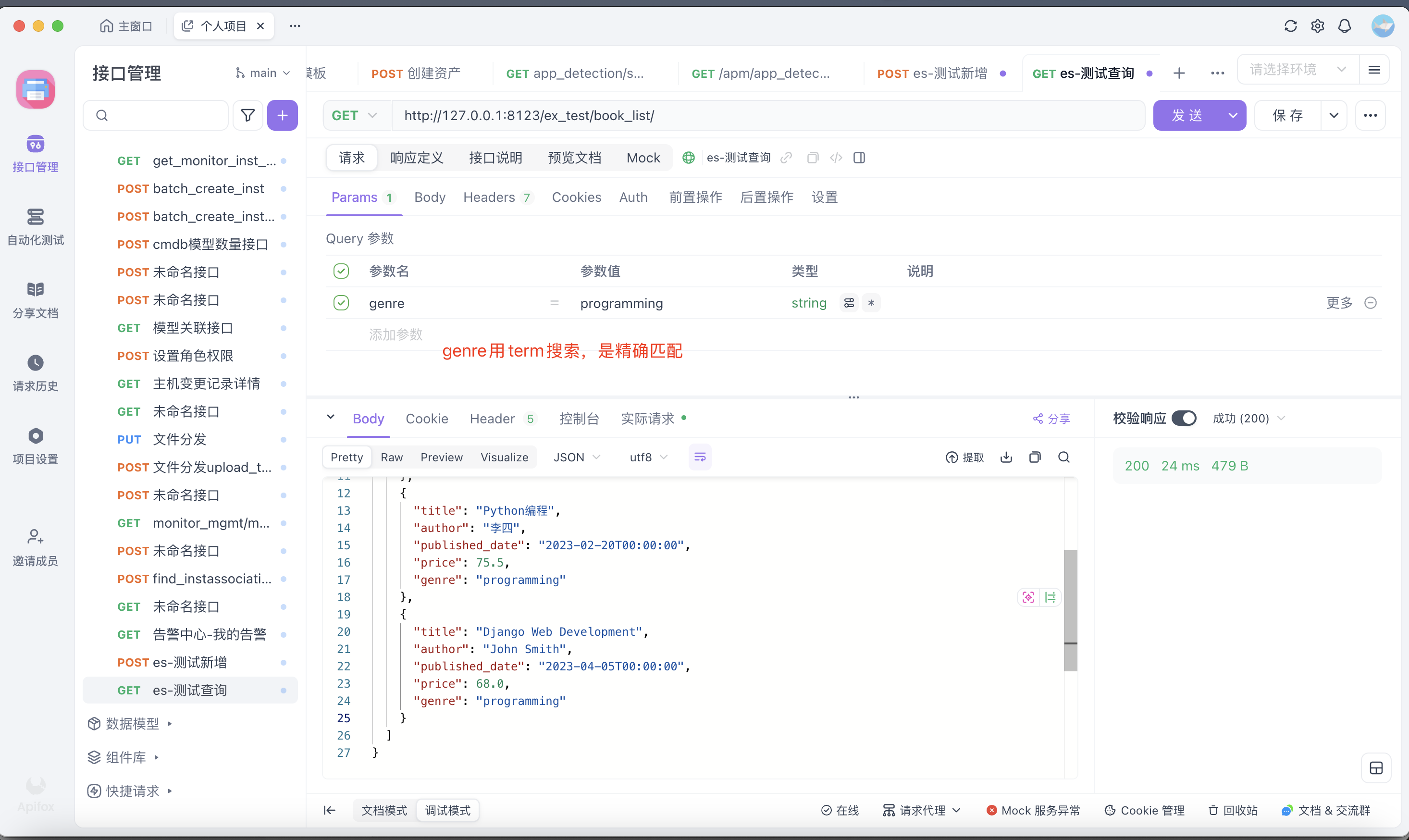
Task: Click the download response icon
Action: 1006,457
